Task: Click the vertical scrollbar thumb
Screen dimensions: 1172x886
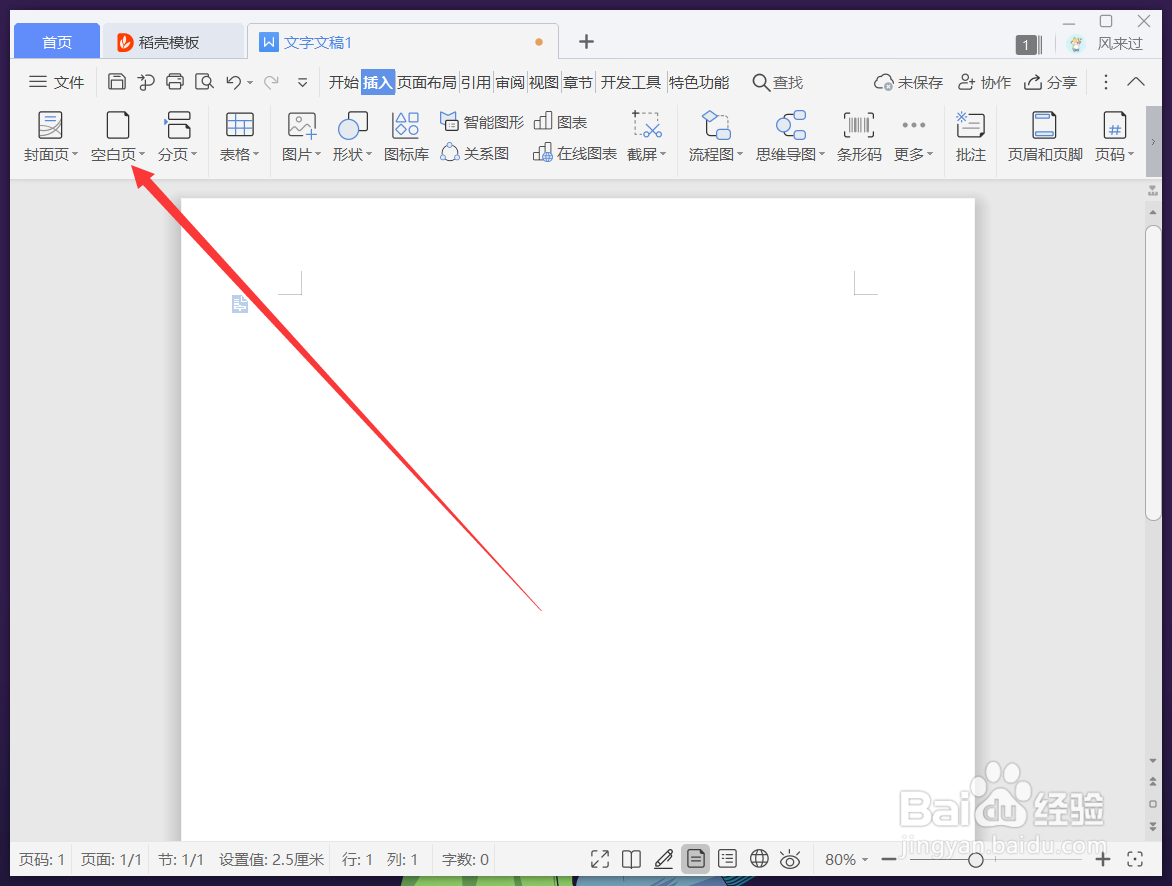Action: click(x=1153, y=372)
